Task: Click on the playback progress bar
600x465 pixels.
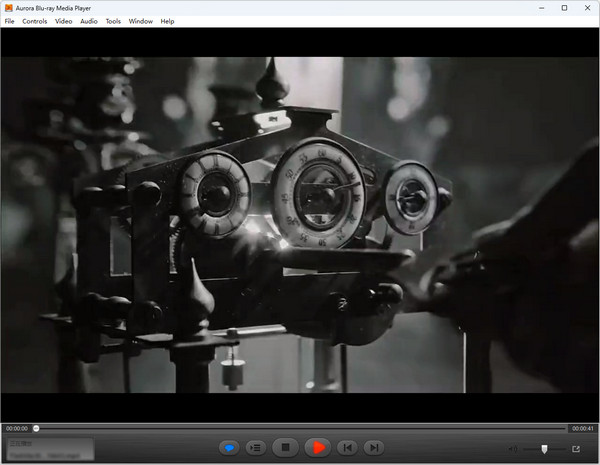Action: pos(300,428)
